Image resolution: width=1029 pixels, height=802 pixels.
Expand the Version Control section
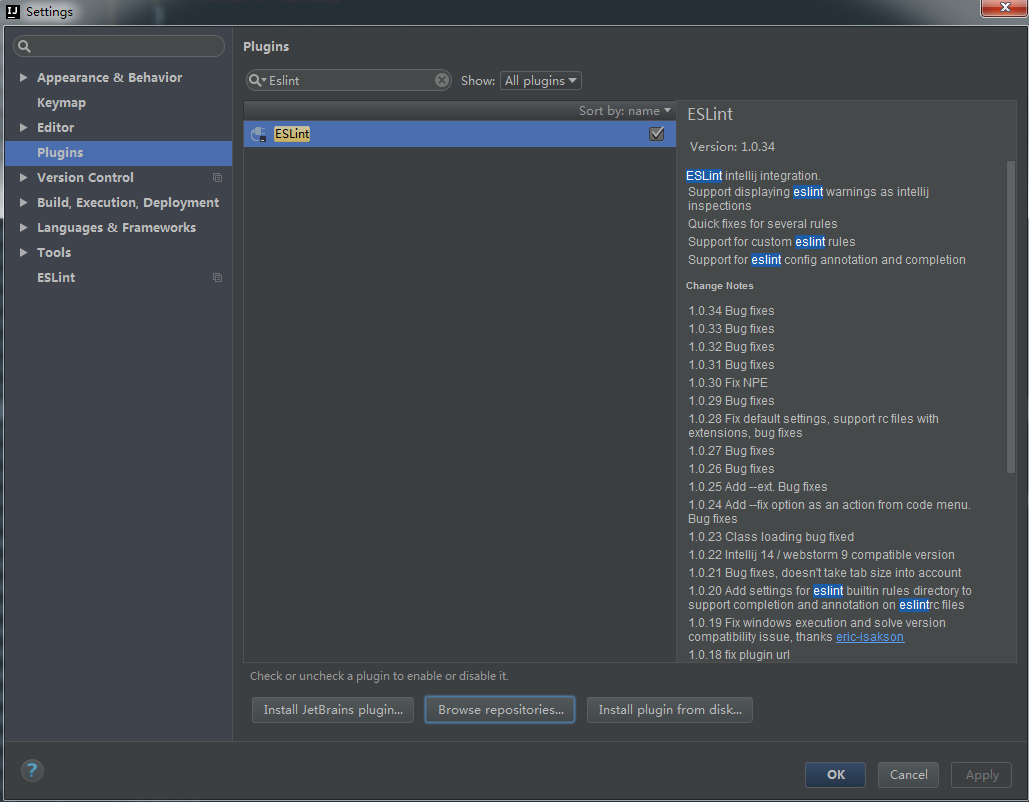pos(24,177)
